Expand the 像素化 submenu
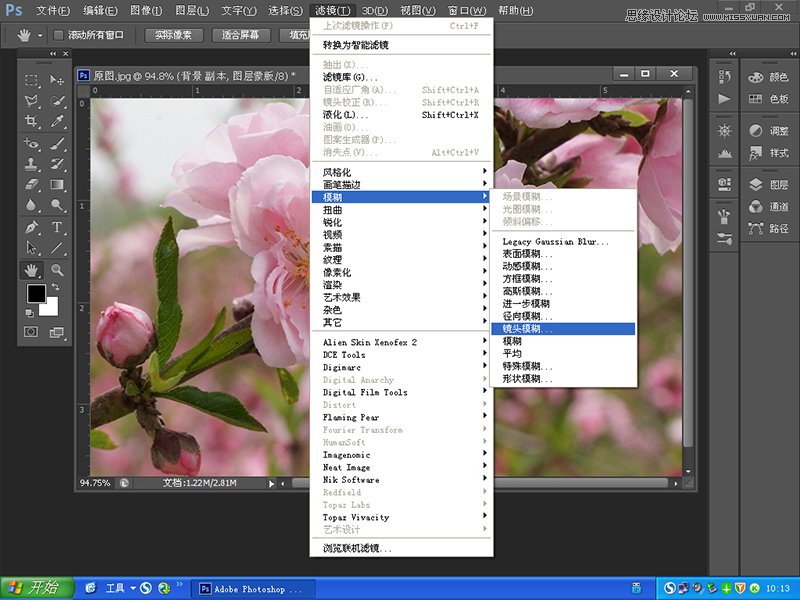 pos(402,272)
